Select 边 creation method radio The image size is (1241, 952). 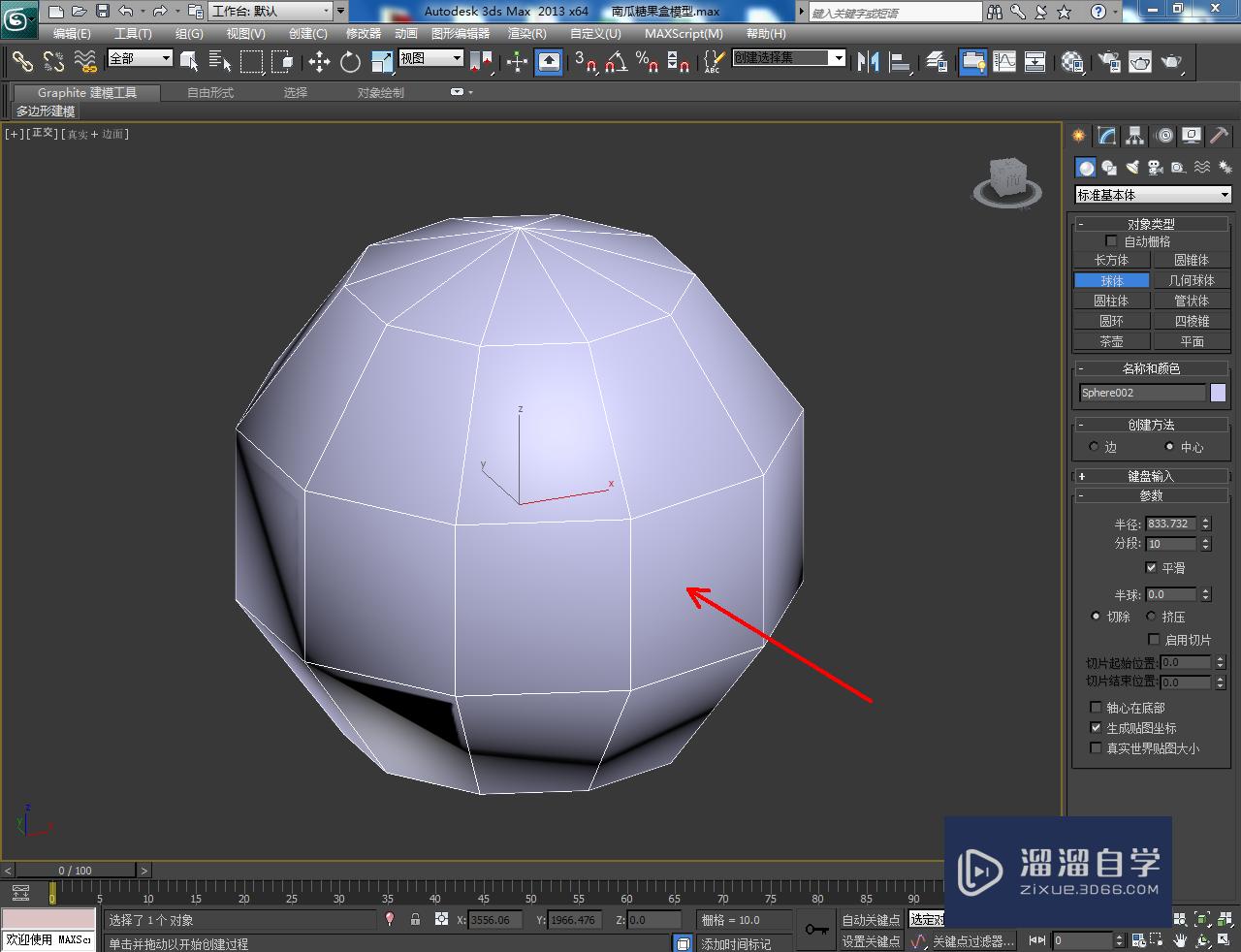pyautogui.click(x=1094, y=447)
